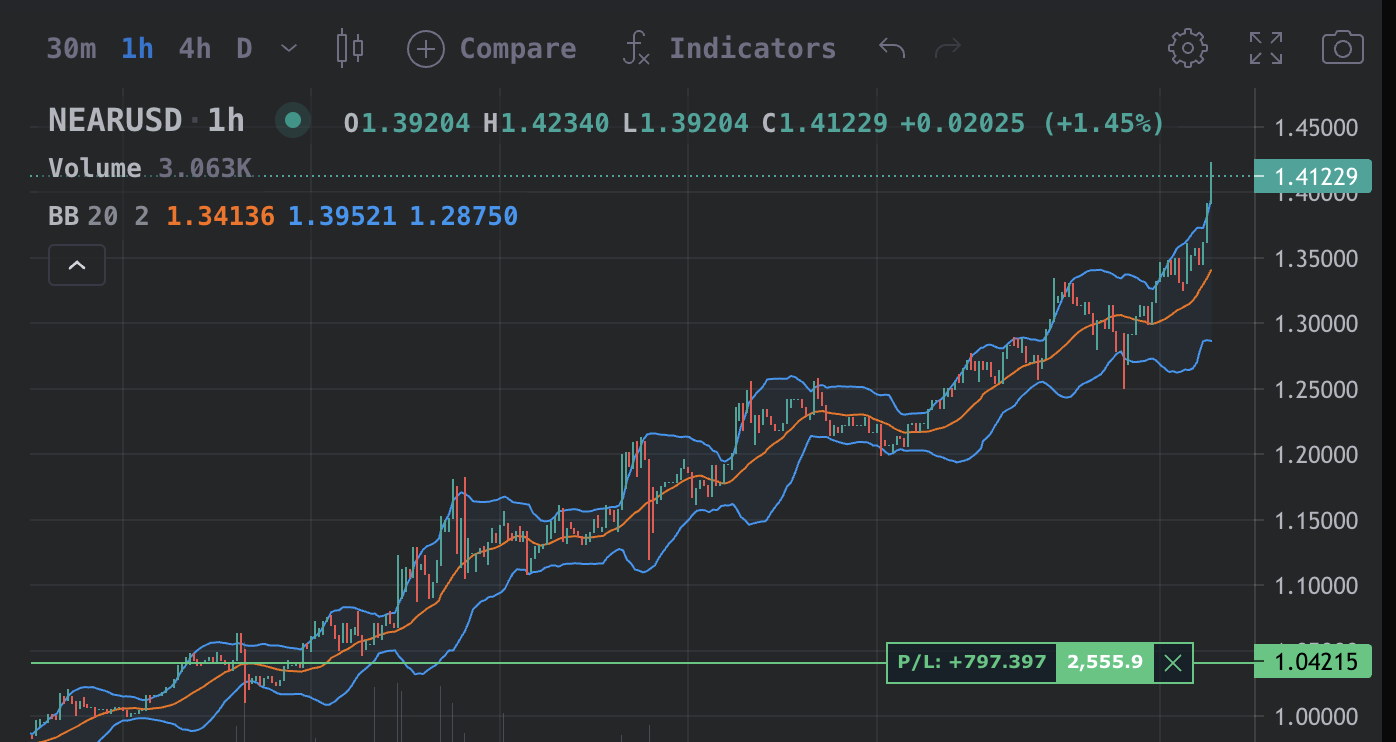Select the 4h timeframe
This screenshot has height=742, width=1396.
(194, 48)
